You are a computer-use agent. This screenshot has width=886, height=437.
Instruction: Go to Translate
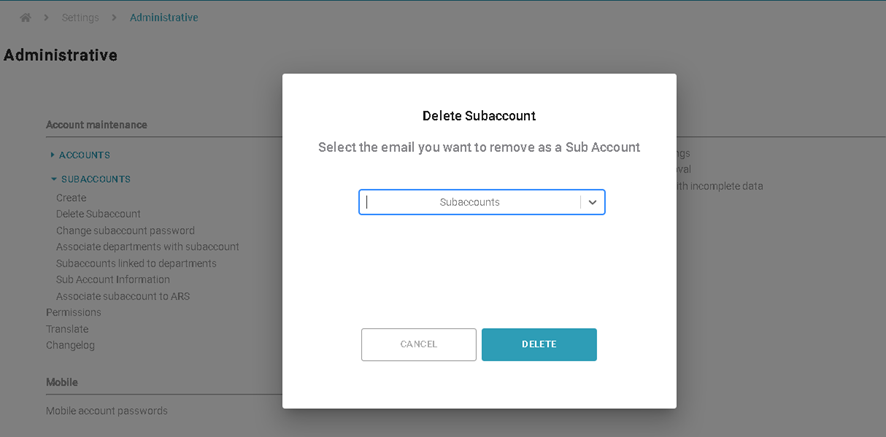click(67, 329)
